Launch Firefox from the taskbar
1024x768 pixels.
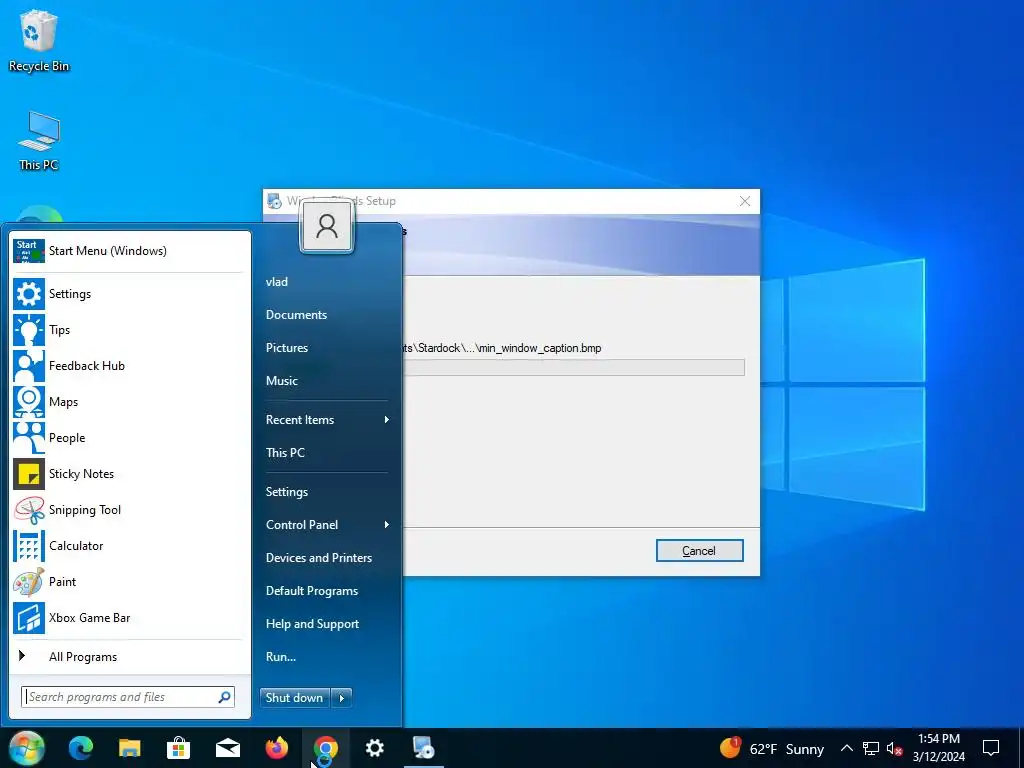tap(276, 748)
